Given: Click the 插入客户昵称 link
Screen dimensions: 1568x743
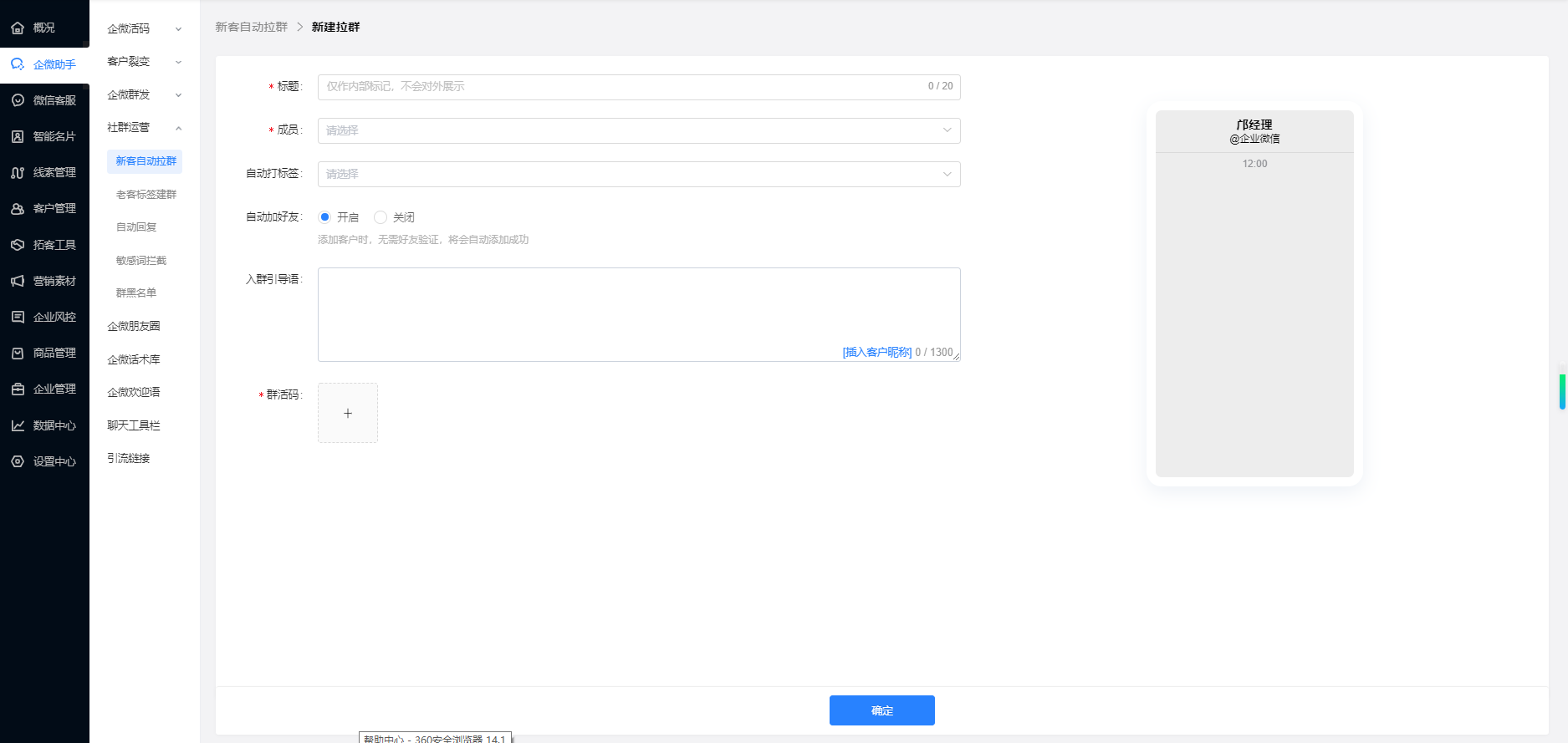Looking at the screenshot, I should point(876,353).
